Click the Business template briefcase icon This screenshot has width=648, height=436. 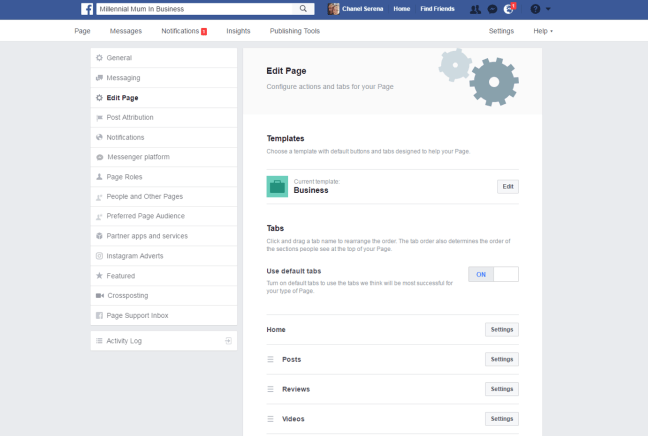click(277, 186)
